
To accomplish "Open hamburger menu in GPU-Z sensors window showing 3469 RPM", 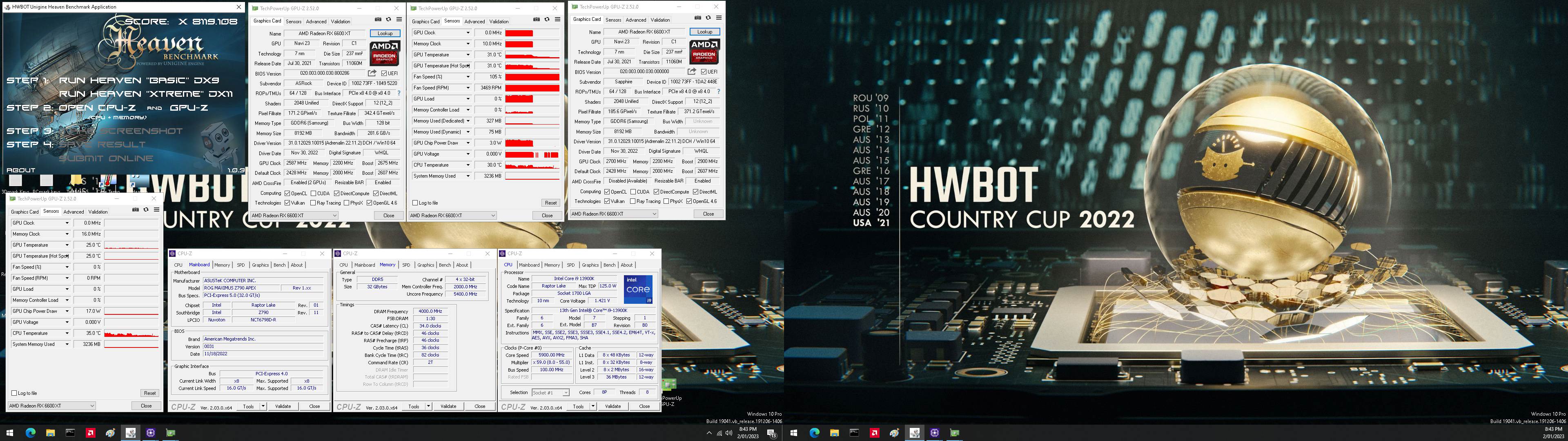I will [x=557, y=20].
